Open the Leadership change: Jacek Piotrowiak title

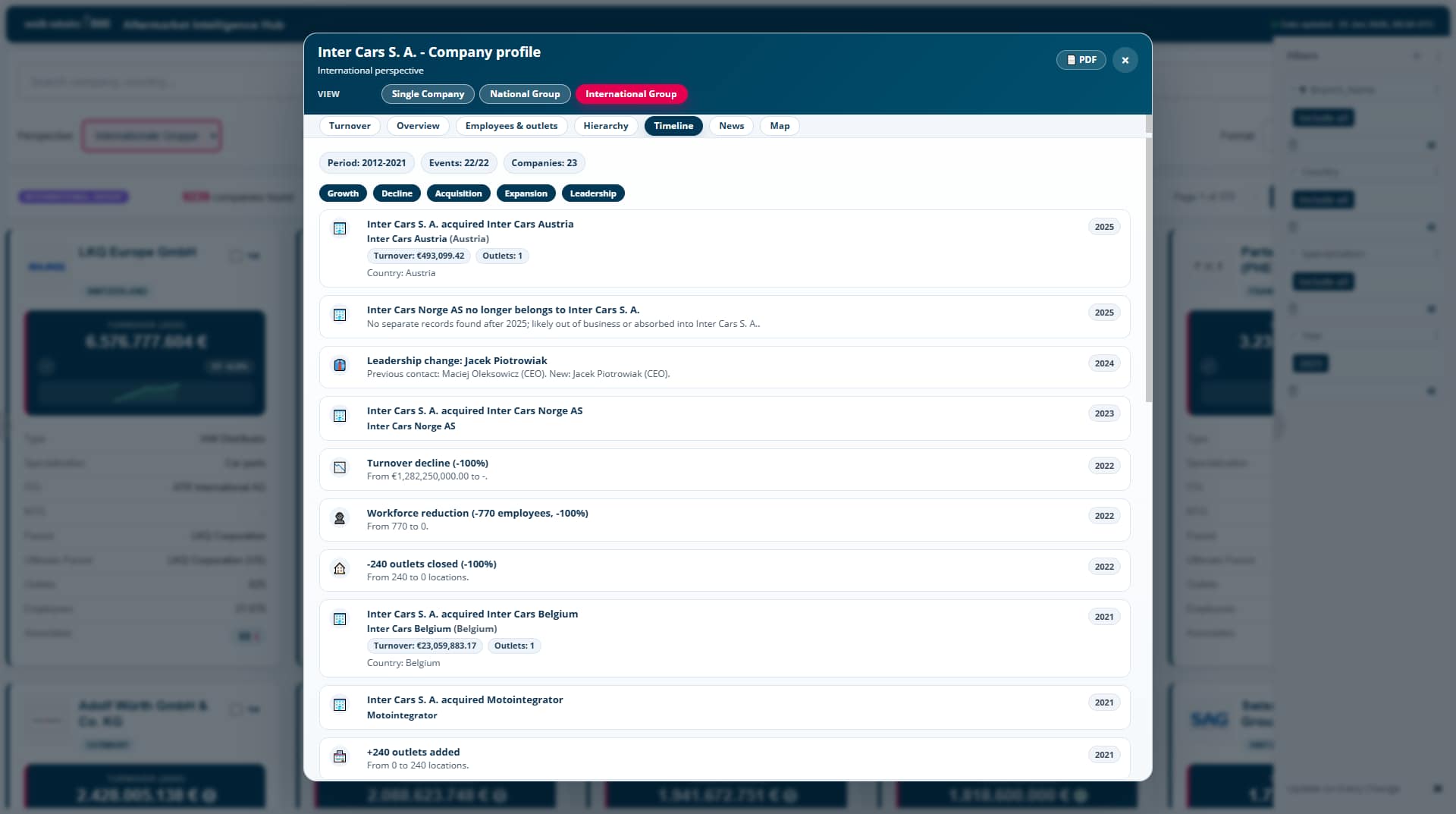(457, 360)
